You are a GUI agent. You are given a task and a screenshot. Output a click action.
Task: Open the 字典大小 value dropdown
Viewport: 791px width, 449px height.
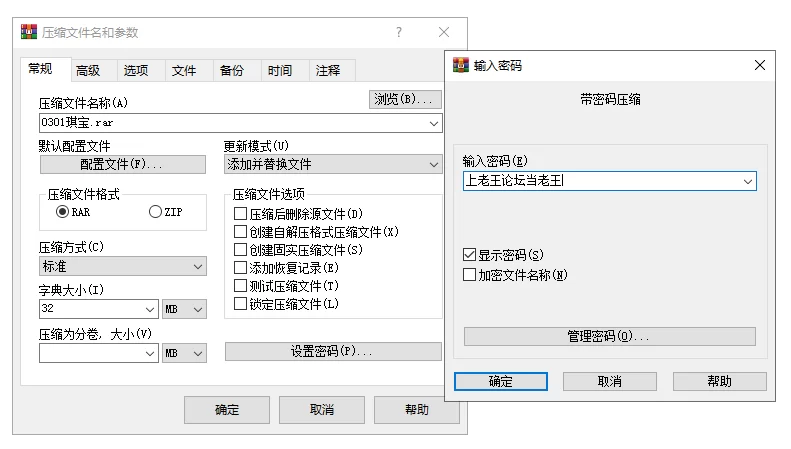(x=150, y=309)
